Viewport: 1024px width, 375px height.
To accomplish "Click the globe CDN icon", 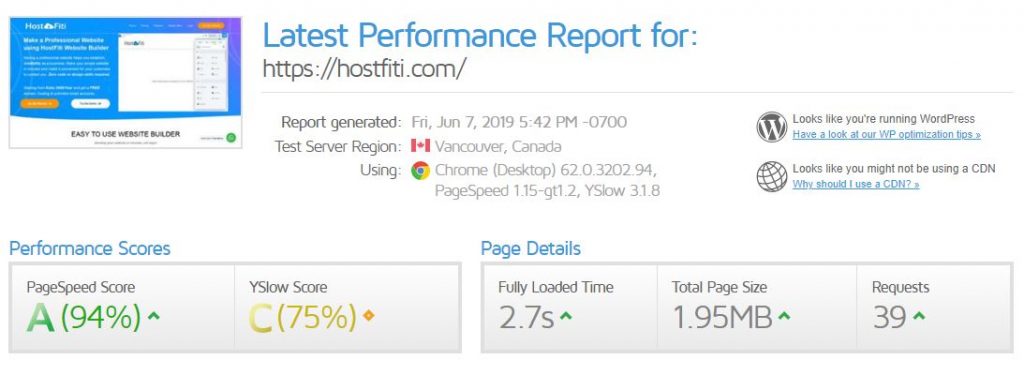I will coord(771,176).
